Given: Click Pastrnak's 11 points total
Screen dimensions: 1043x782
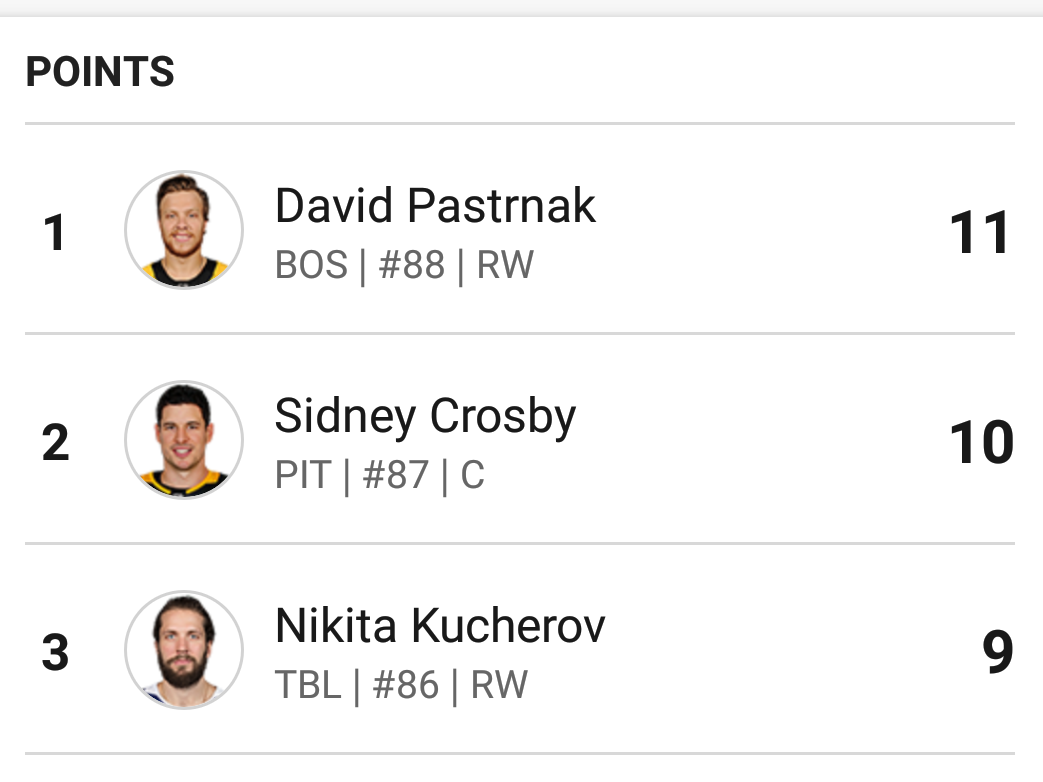Looking at the screenshot, I should [979, 233].
